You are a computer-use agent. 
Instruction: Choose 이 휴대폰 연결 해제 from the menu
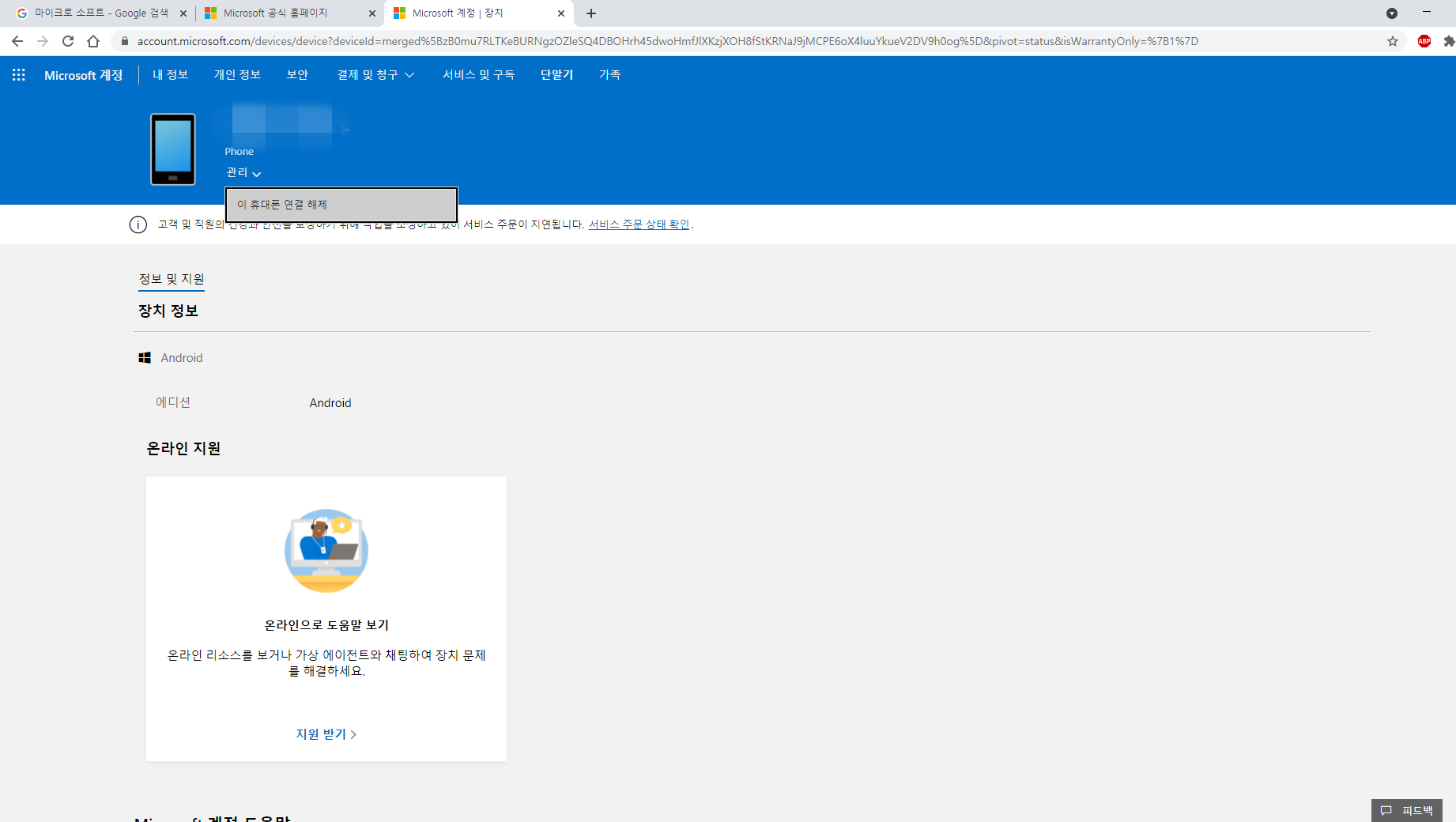click(x=341, y=205)
